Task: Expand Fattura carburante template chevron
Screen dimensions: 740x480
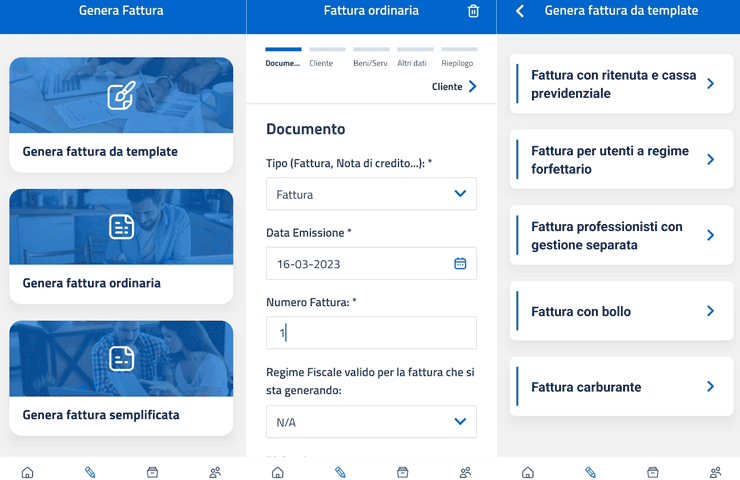Action: click(710, 387)
